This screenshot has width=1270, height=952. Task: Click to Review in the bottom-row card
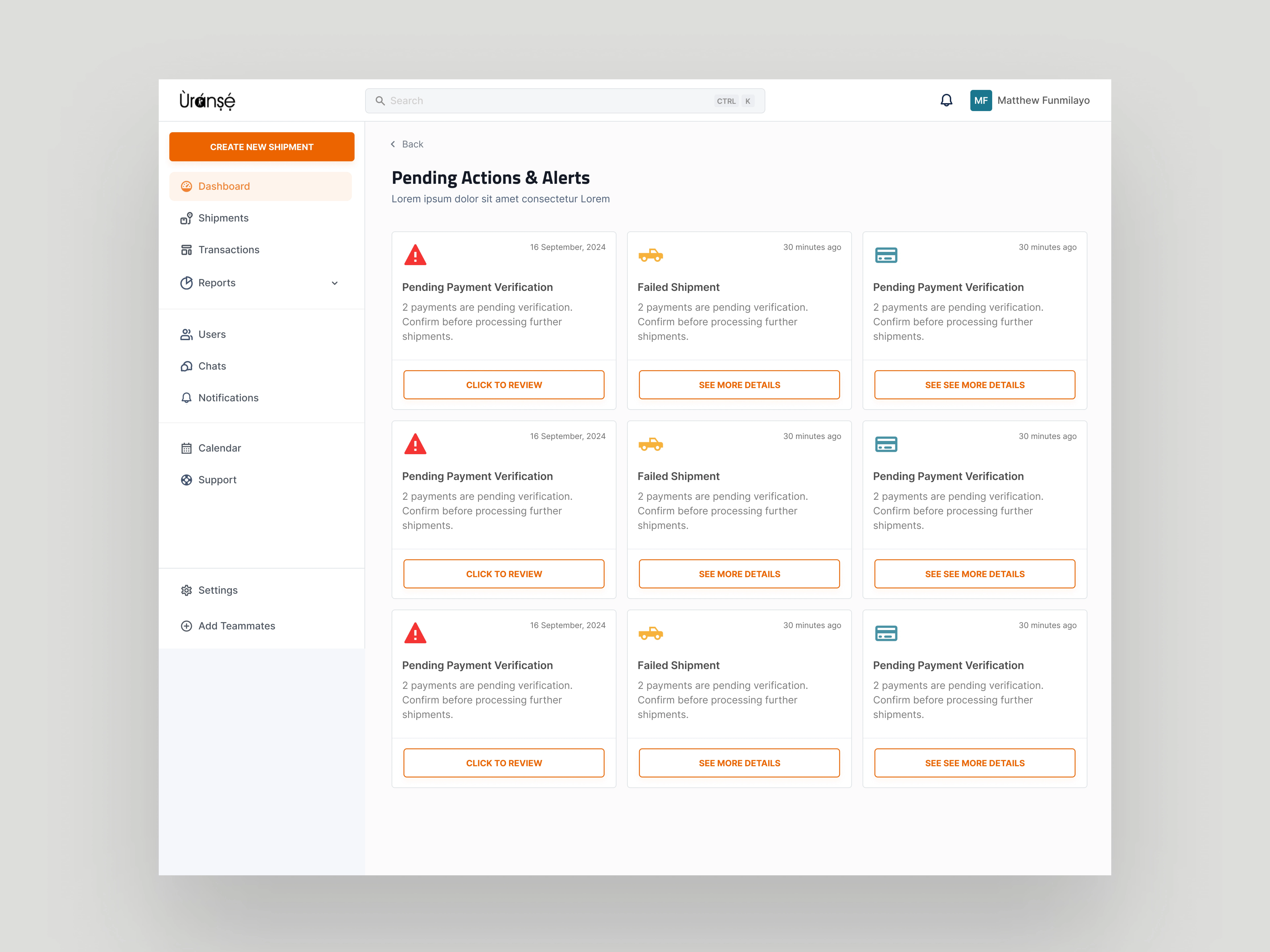click(x=504, y=763)
